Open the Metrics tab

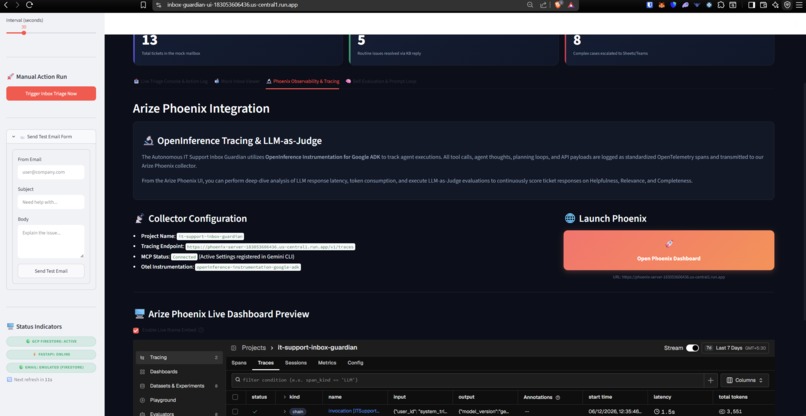pyautogui.click(x=327, y=363)
